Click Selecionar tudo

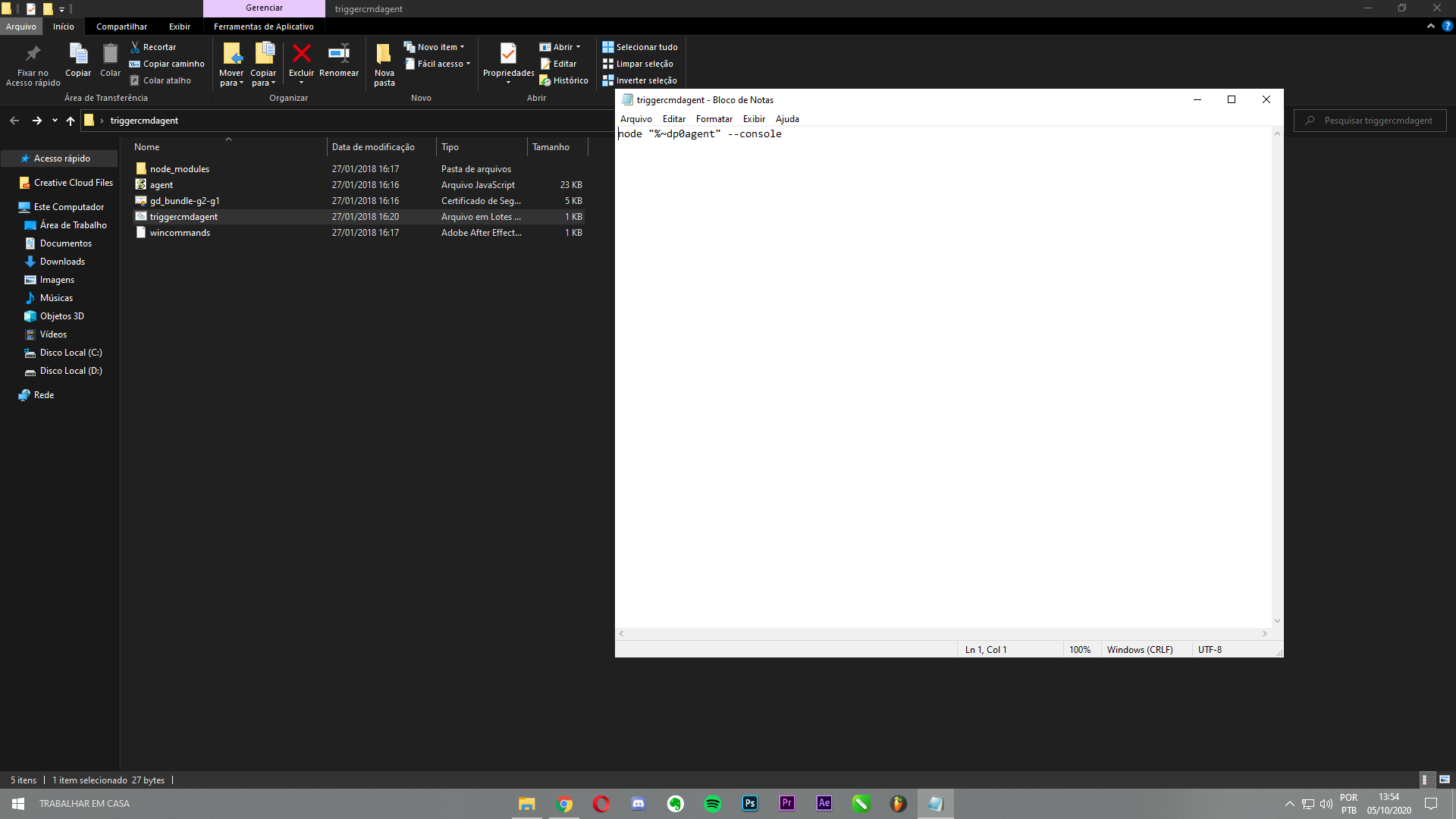640,47
